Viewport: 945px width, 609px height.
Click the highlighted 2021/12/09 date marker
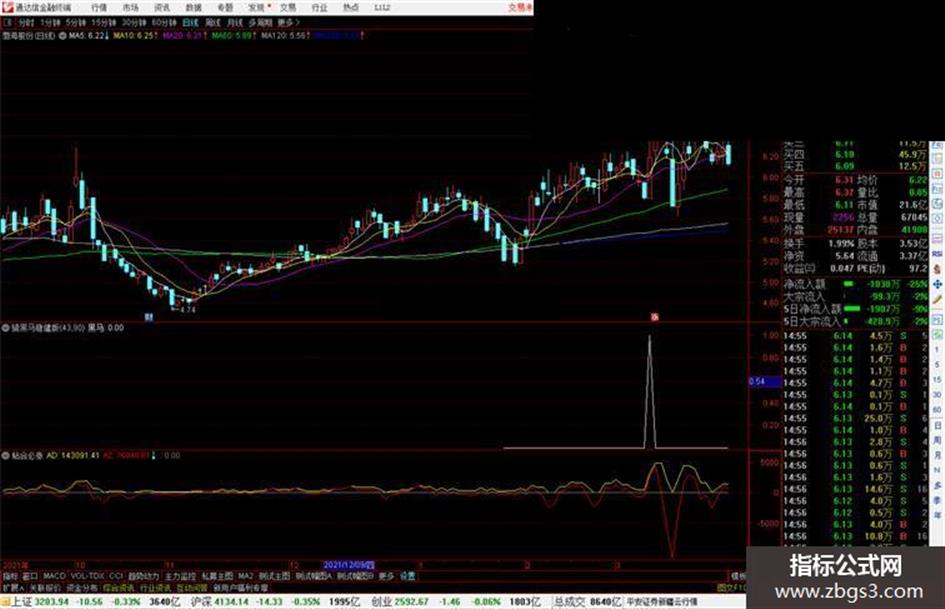click(348, 565)
